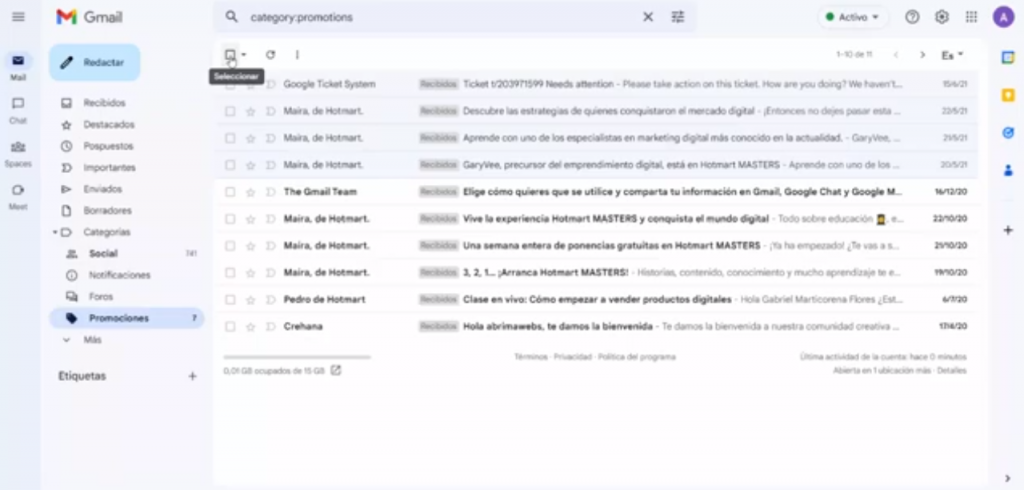This screenshot has width=1024, height=490.
Task: Collapse the Categorías tree in sidebar
Action: [56, 232]
